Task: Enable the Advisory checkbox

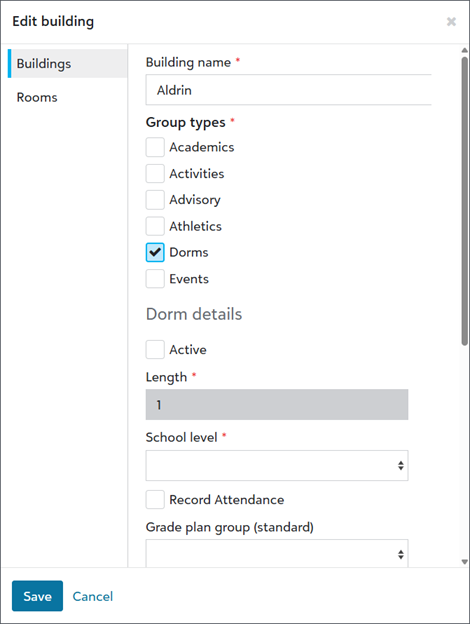Action: point(155,200)
